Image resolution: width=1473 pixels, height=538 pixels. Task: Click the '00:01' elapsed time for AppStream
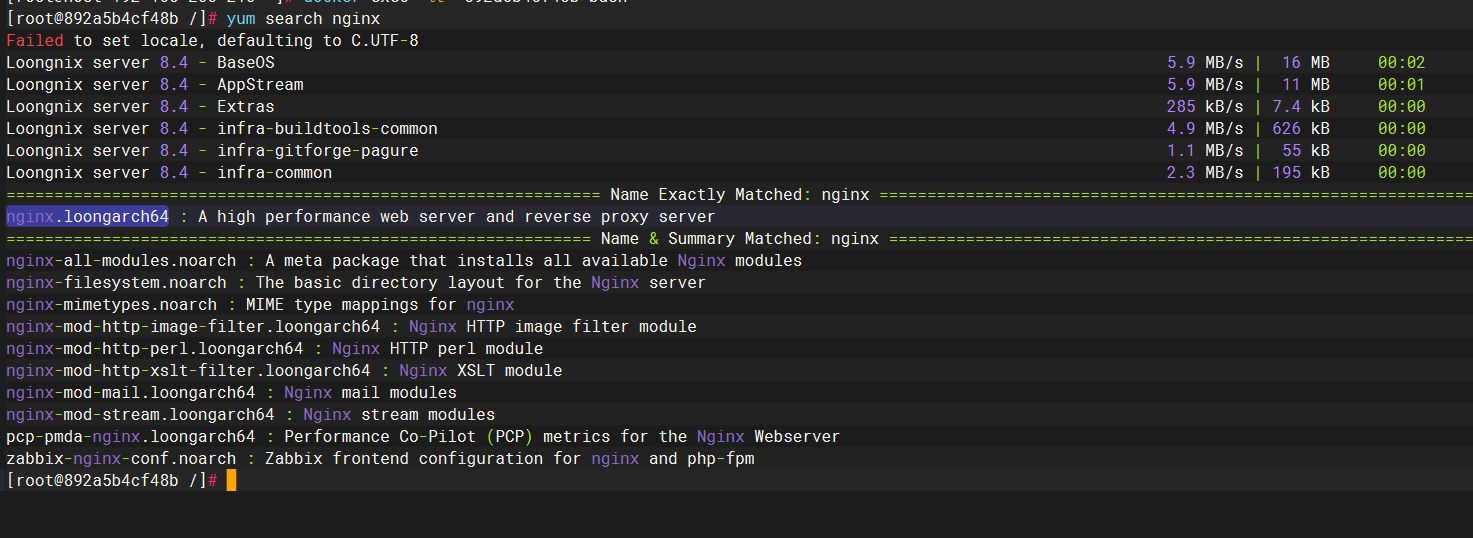[x=1402, y=84]
